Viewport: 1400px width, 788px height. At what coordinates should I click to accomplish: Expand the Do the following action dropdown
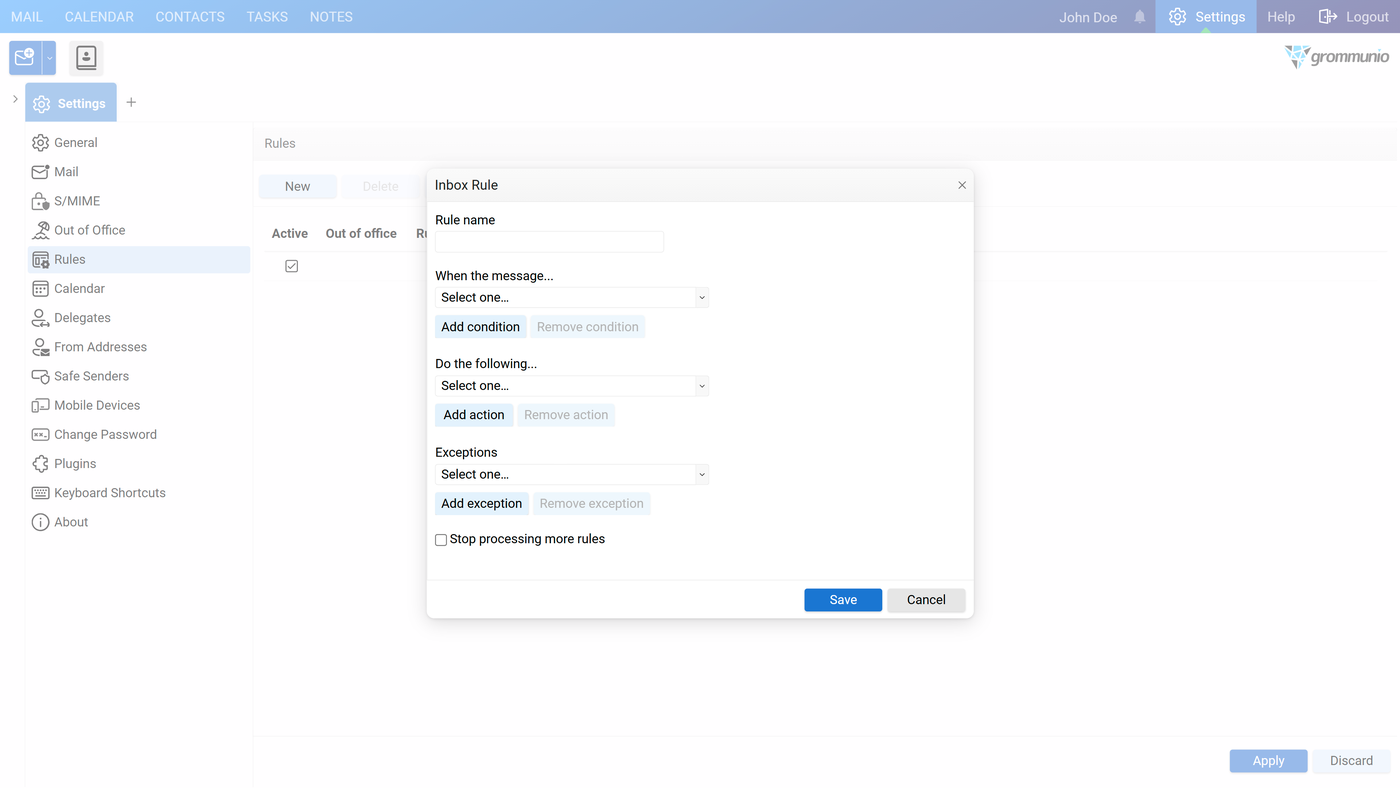572,386
